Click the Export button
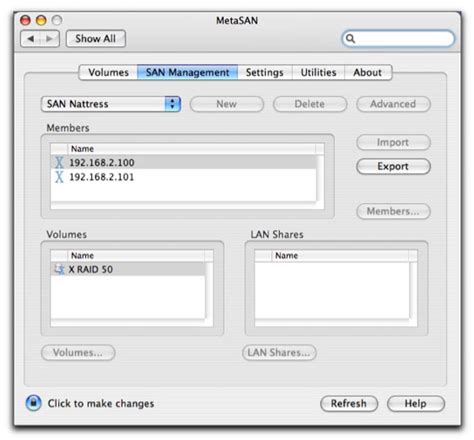 [x=393, y=166]
